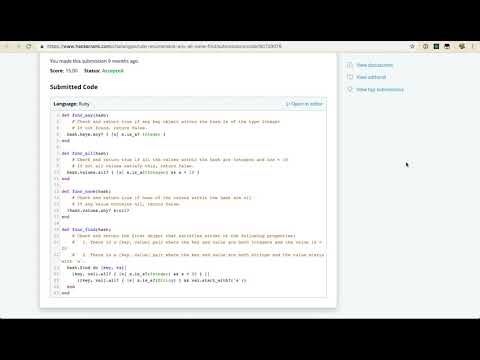480x360 pixels.
Task: Click Open in editor link
Action: click(x=304, y=104)
